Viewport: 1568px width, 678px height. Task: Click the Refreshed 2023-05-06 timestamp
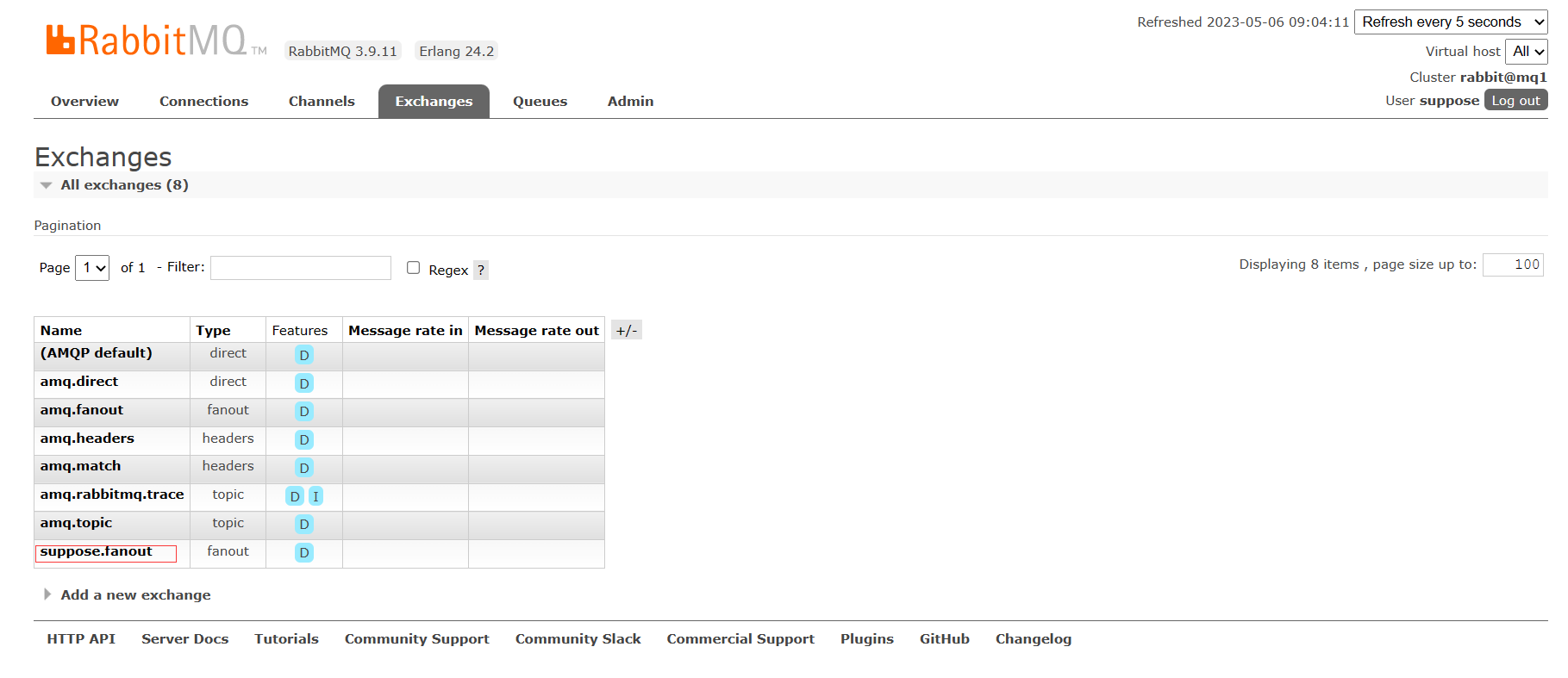[x=1243, y=22]
